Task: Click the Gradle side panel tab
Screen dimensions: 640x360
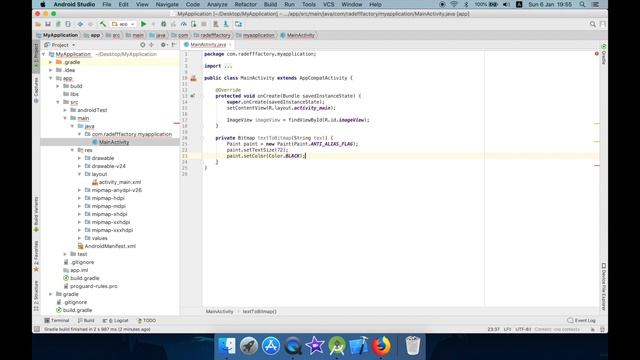Action: click(x=604, y=54)
